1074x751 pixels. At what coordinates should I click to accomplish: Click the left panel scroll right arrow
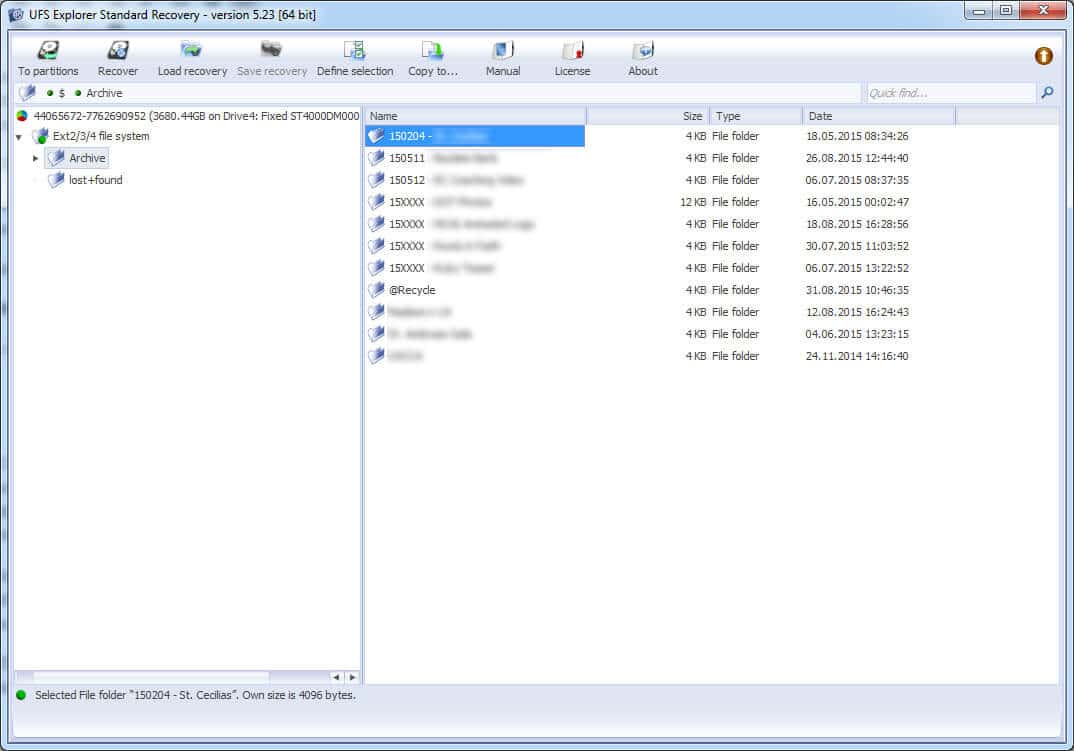[351, 677]
